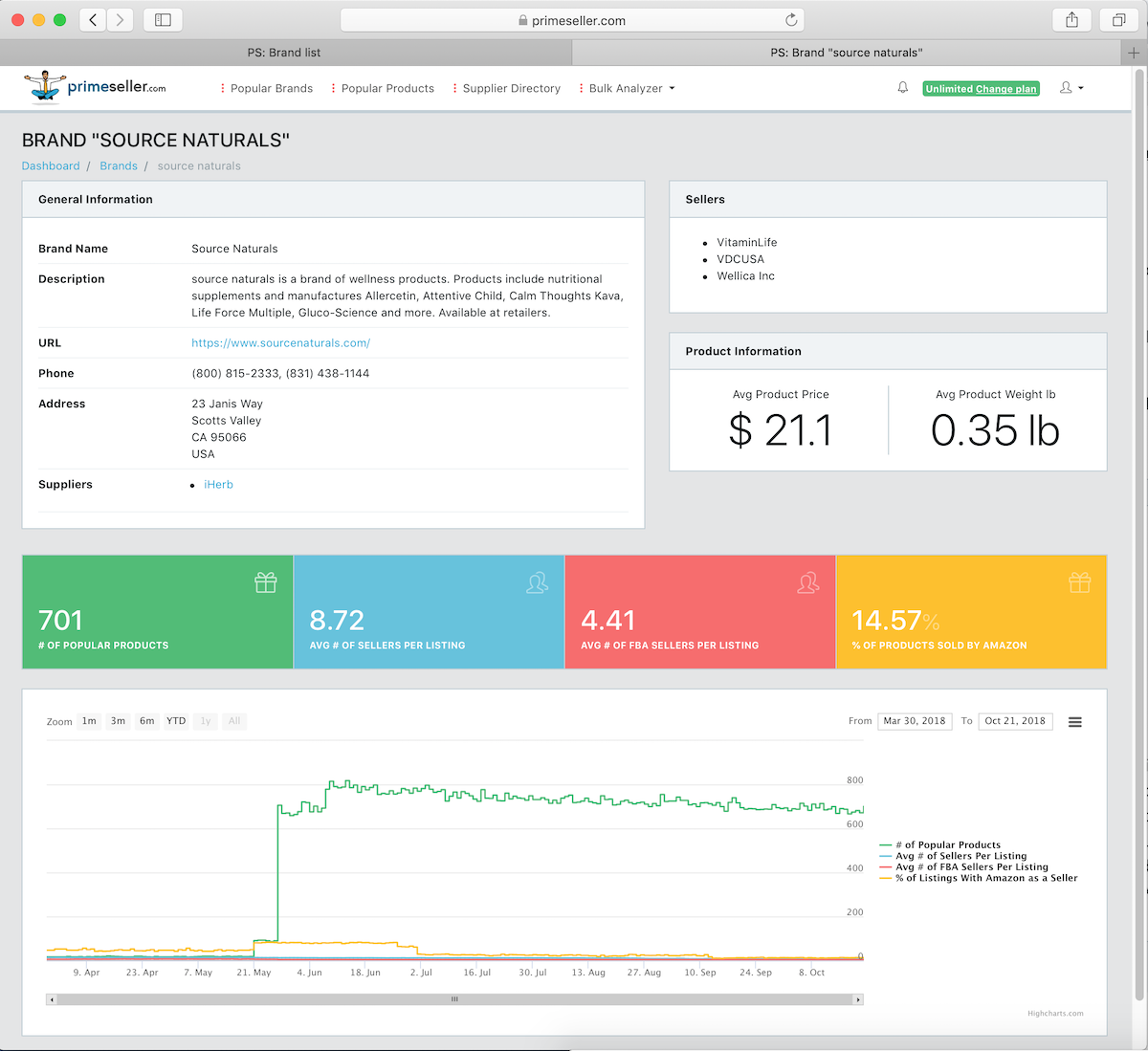Click the From date input field
Viewport: 1148px width, 1051px height.
click(x=914, y=721)
